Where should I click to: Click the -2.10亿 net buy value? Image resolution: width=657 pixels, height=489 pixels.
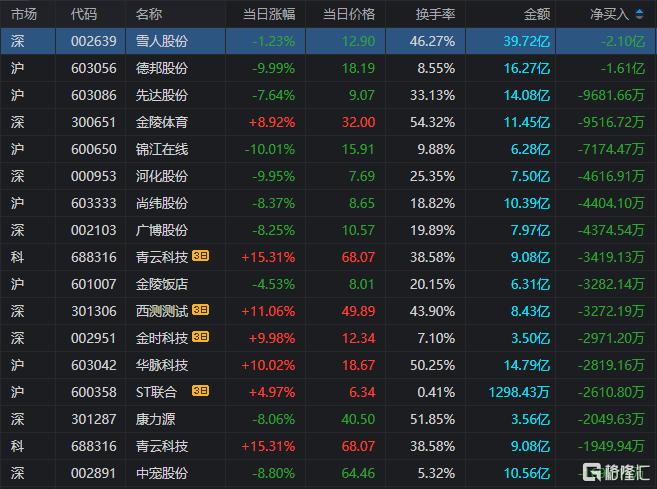[623, 41]
